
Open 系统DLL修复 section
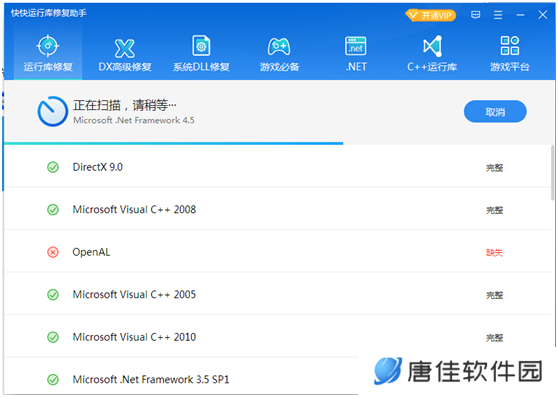[x=201, y=53]
